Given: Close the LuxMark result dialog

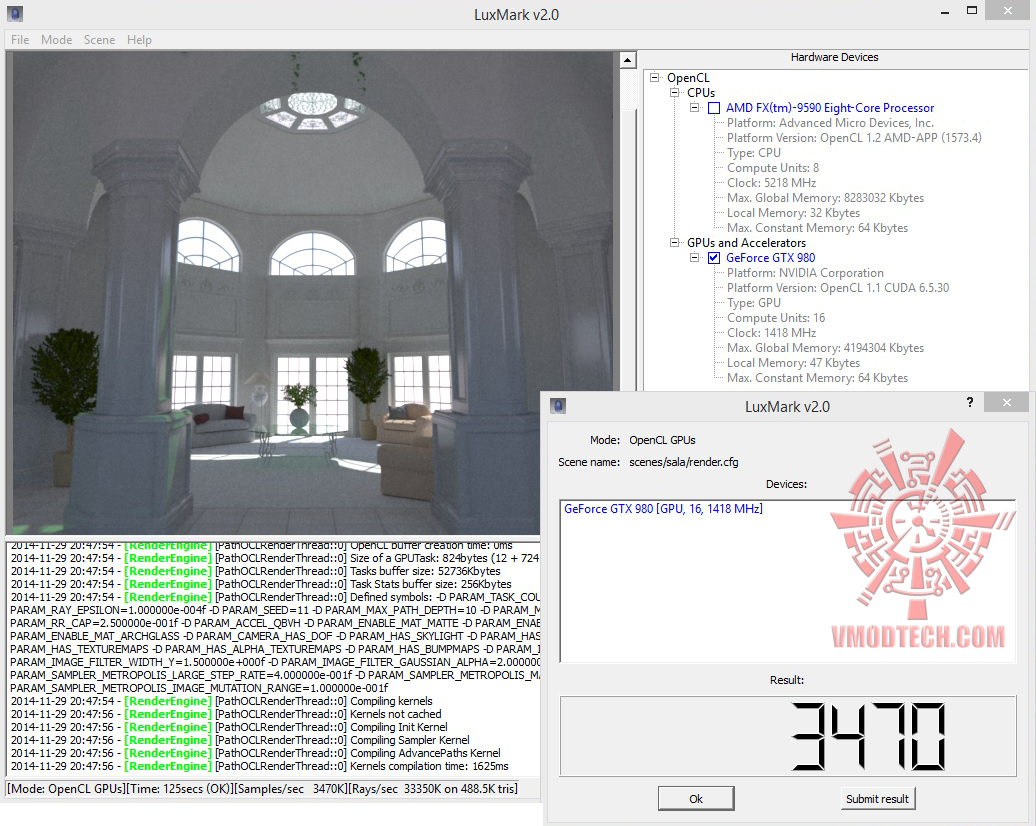Looking at the screenshot, I should click(1006, 402).
